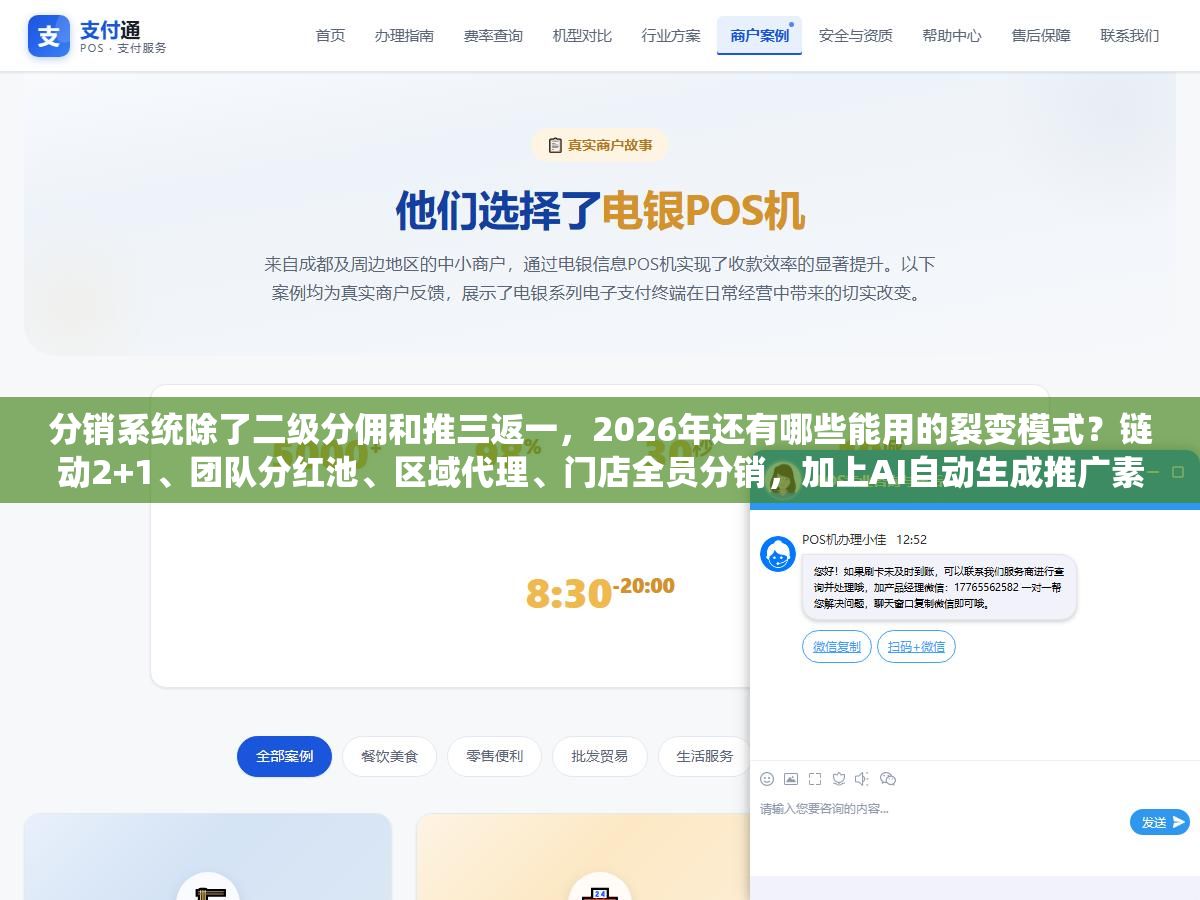1200x900 pixels.
Task: Click the screenshot capture icon in chat
Action: point(815,778)
